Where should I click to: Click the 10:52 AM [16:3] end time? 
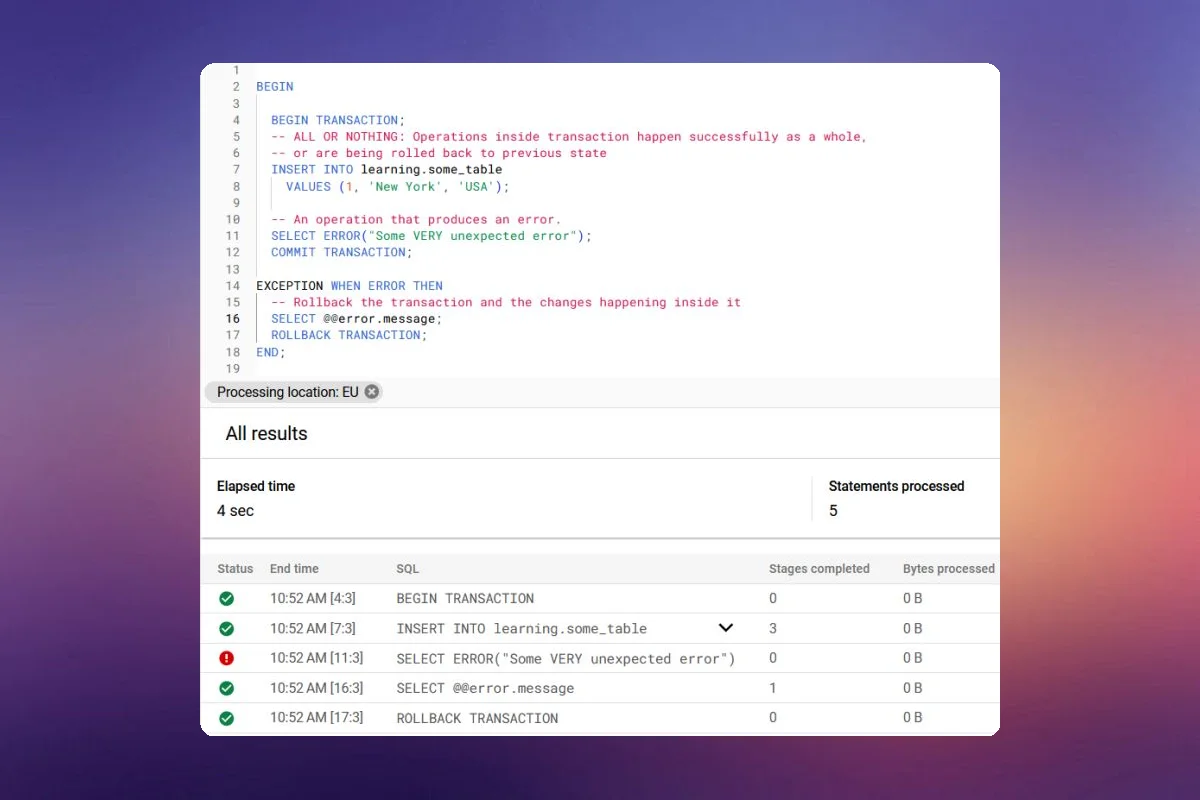[x=316, y=688]
